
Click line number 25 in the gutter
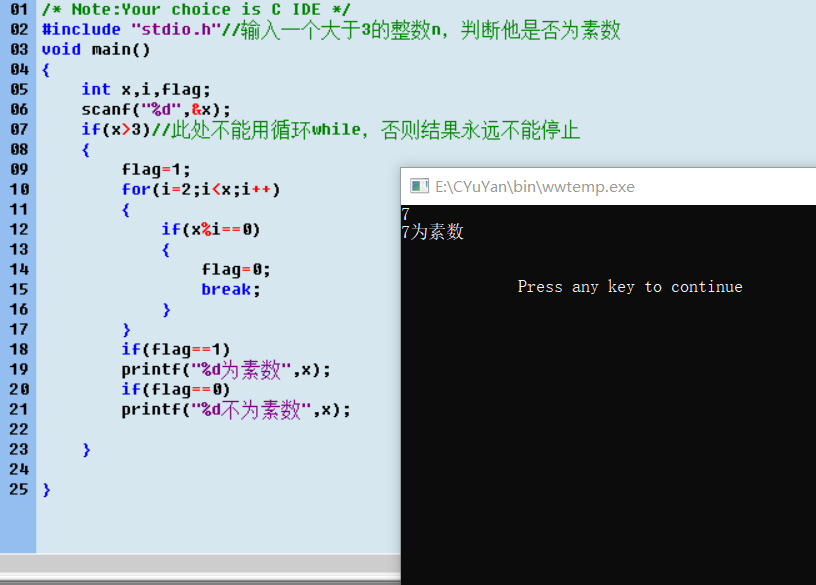coord(19,489)
